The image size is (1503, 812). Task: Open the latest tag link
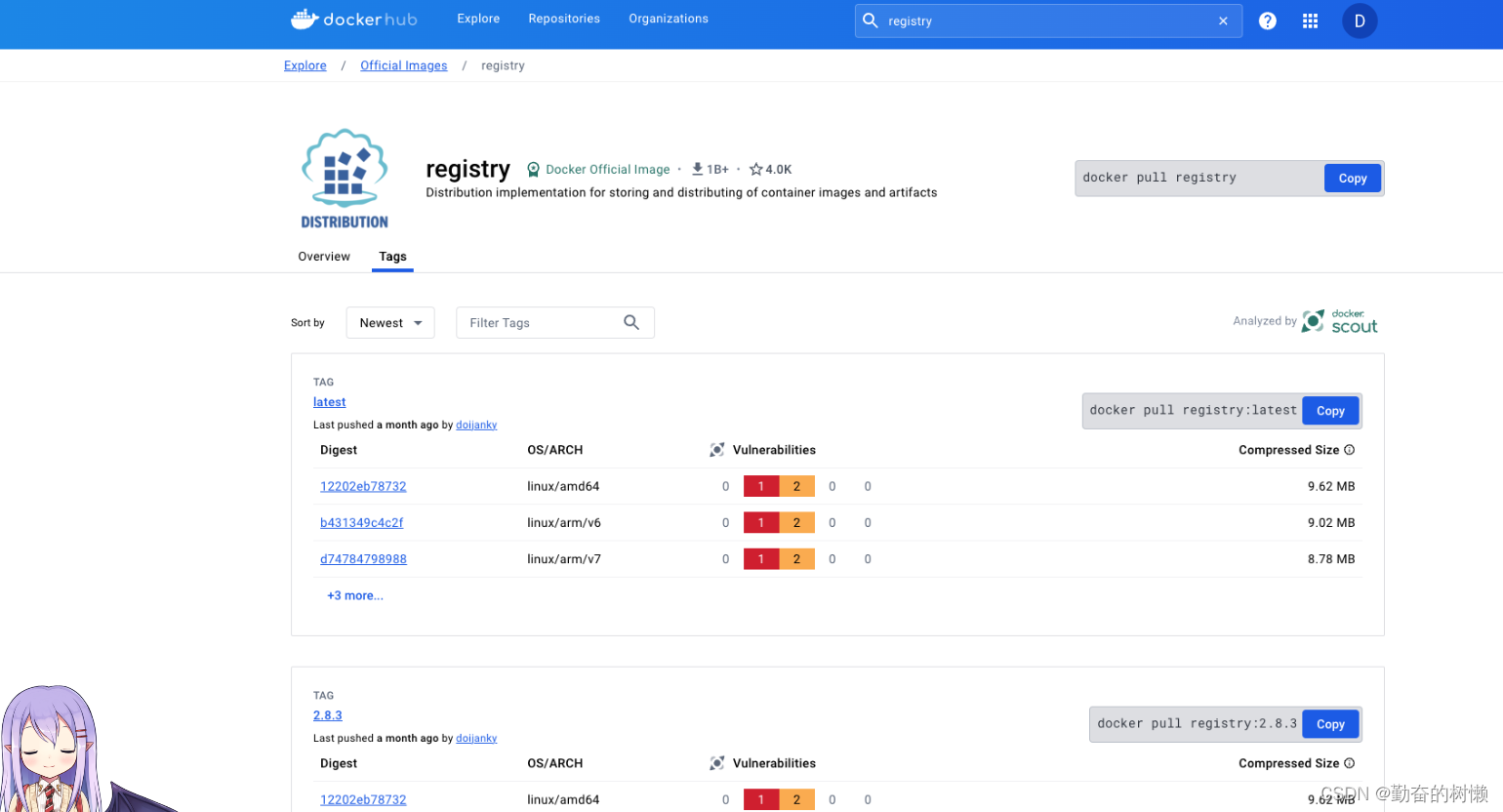[x=330, y=402]
